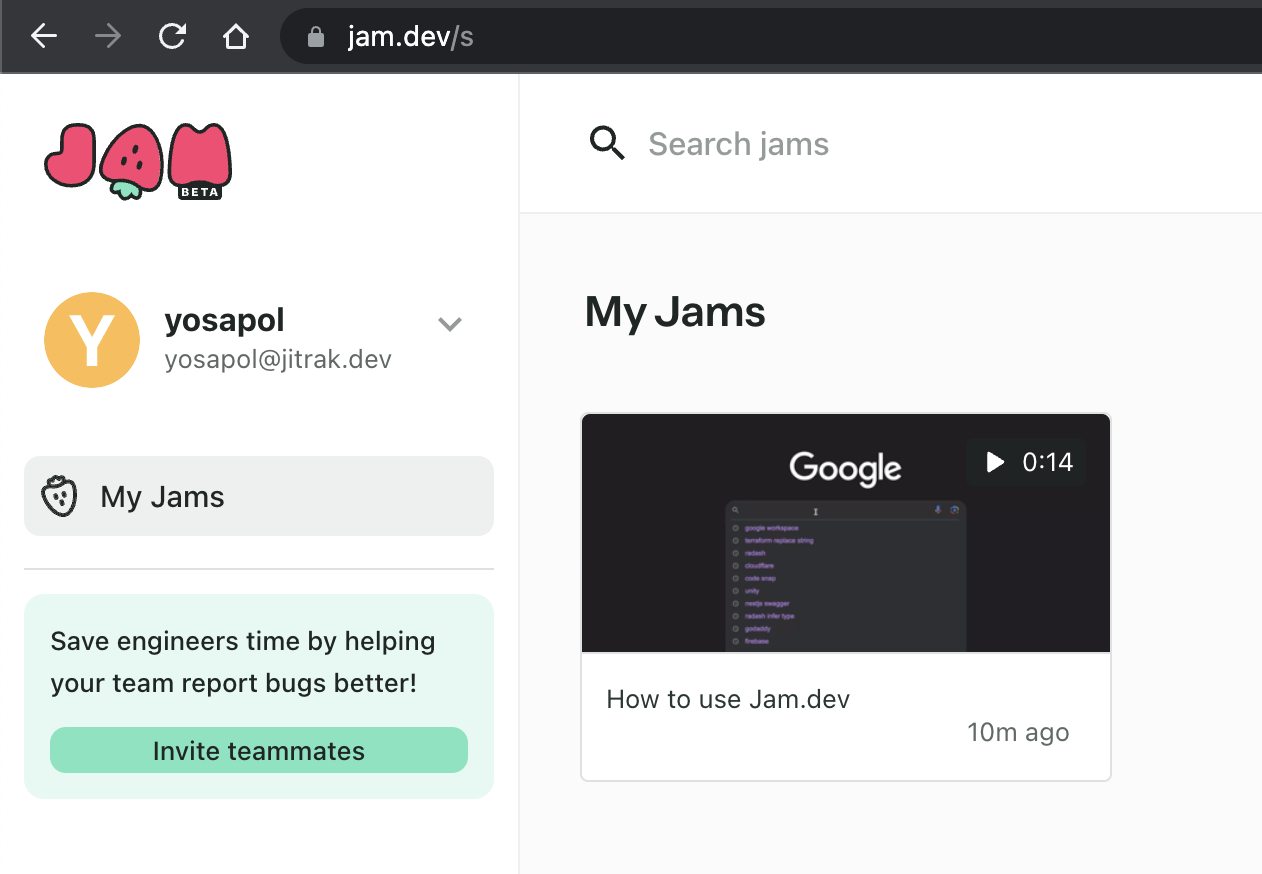
Task: Click the orange Y user avatar
Action: [x=92, y=340]
